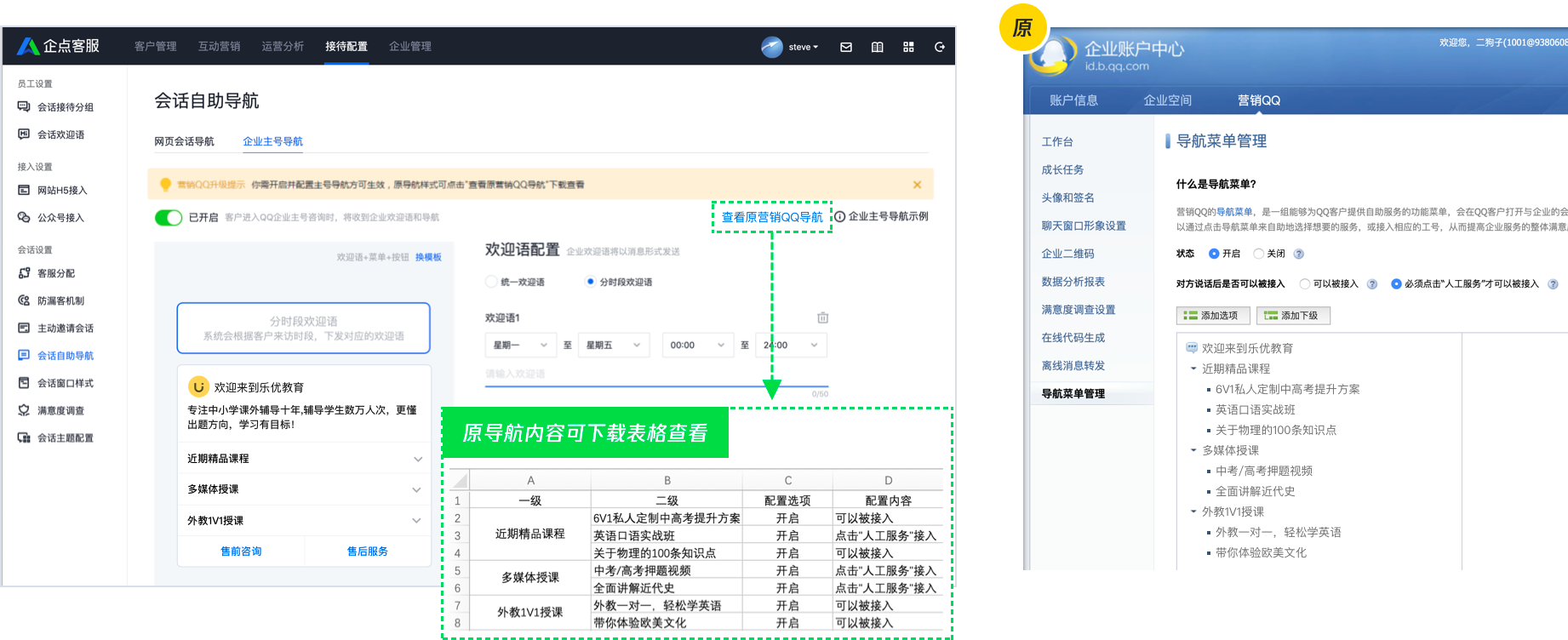This screenshot has width=1568, height=640.
Task: Click the 会话欢迎语 sidebar icon
Action: [x=24, y=134]
